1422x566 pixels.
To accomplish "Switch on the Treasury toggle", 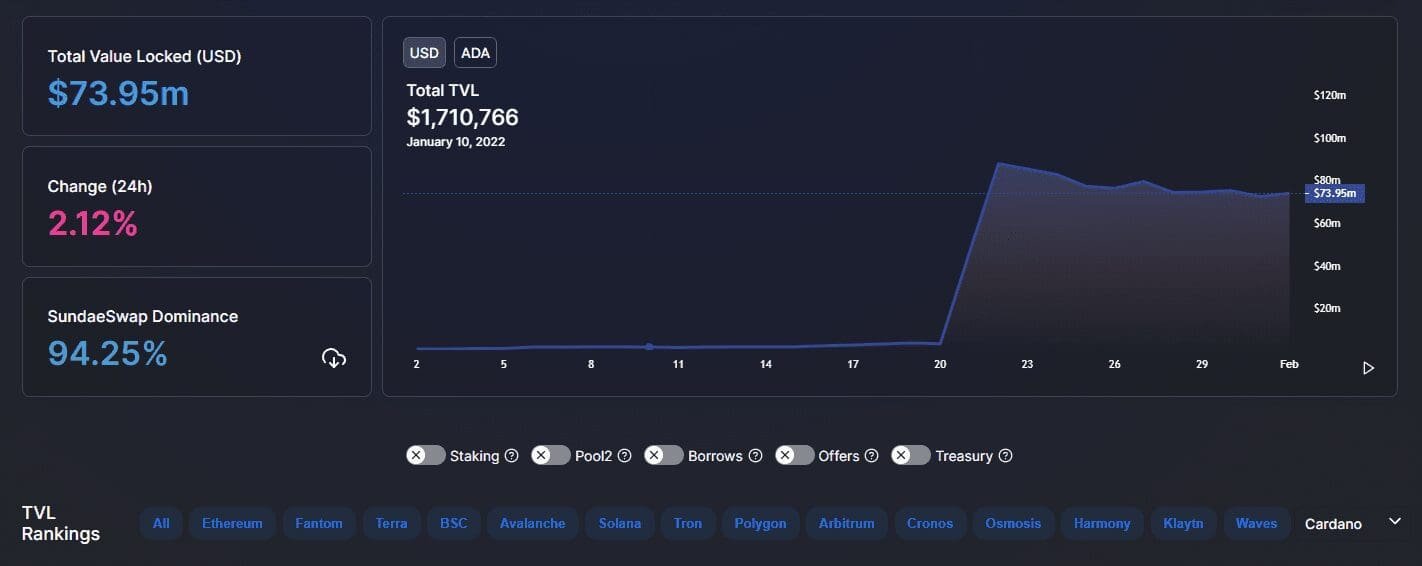I will (911, 456).
